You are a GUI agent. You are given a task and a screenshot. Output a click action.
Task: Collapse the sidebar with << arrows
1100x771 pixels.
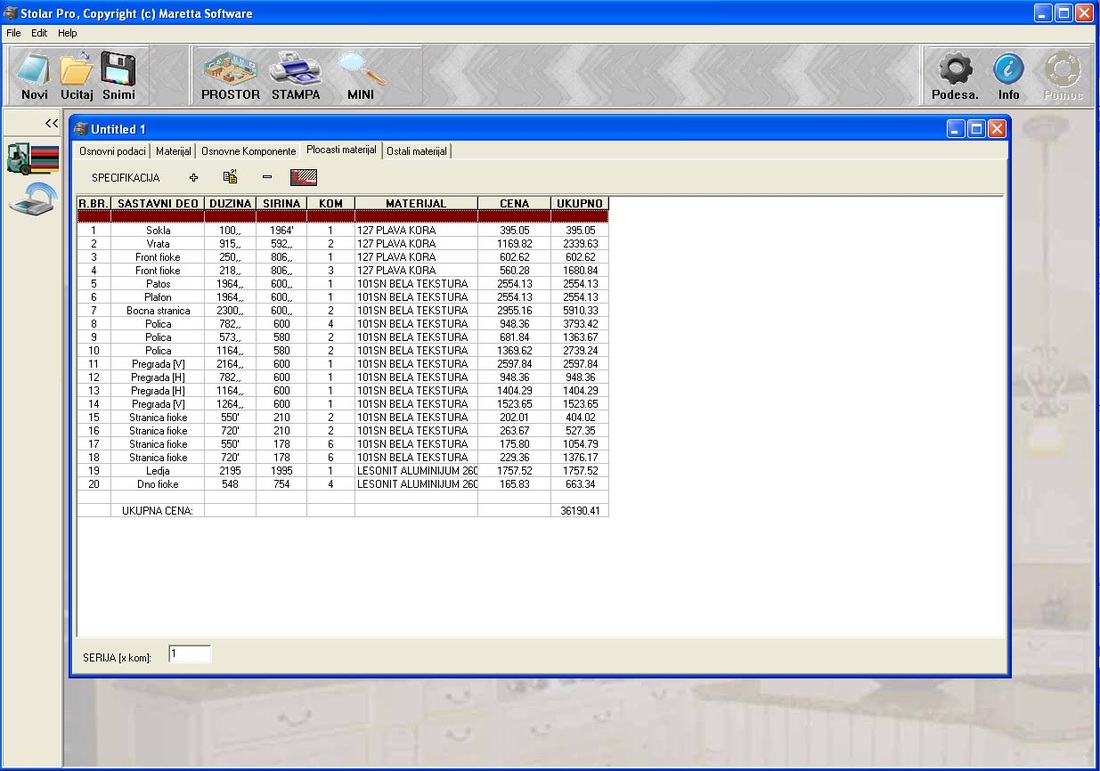tap(51, 123)
